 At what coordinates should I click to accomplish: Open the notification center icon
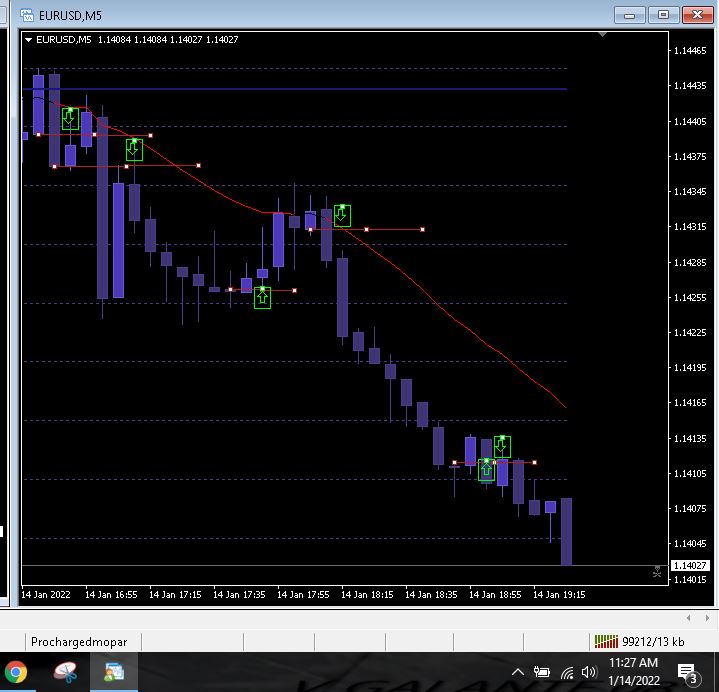[687, 673]
